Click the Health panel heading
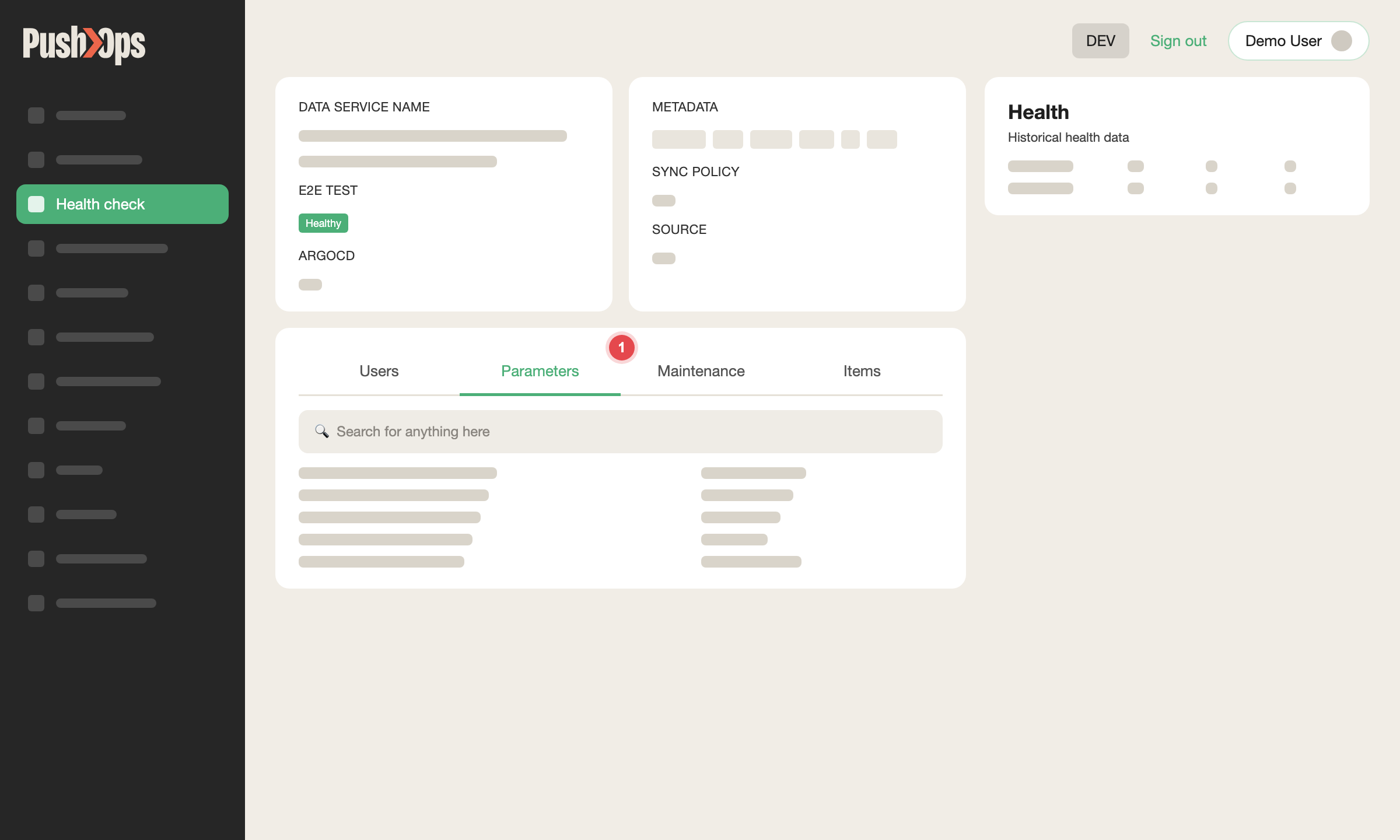Viewport: 1400px width, 840px height. 1038,112
